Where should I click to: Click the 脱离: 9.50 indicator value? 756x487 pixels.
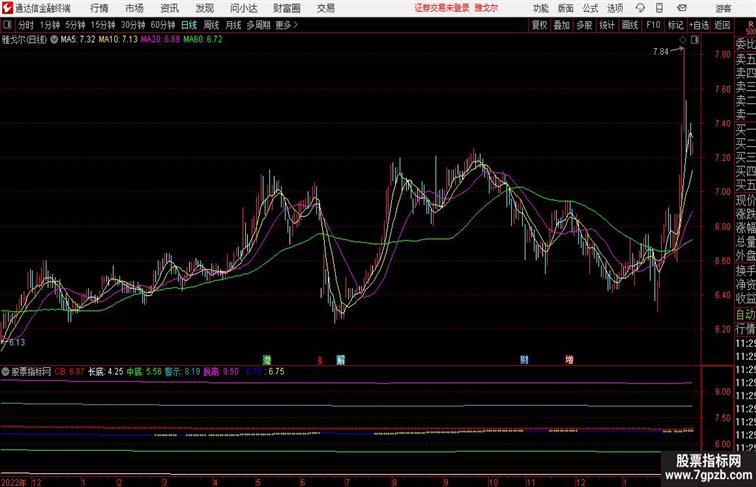point(221,372)
